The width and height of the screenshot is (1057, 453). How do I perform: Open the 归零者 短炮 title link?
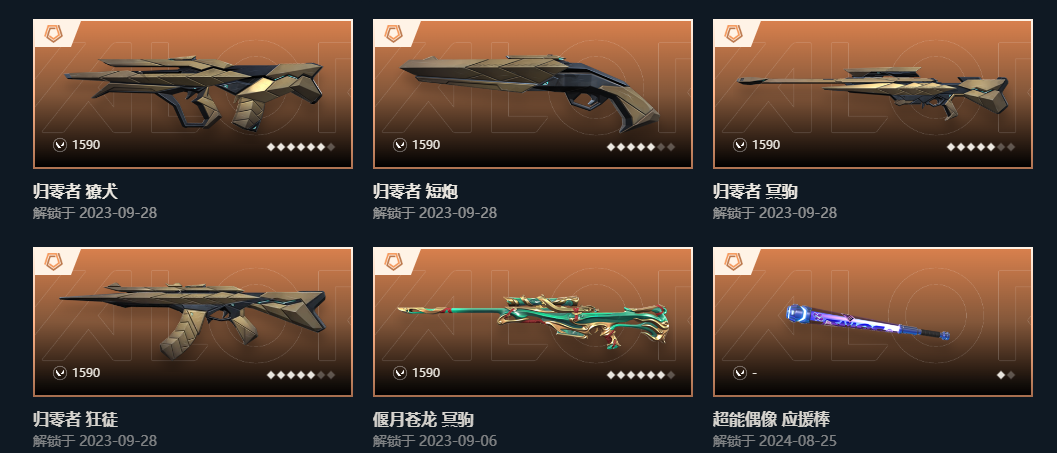click(415, 191)
